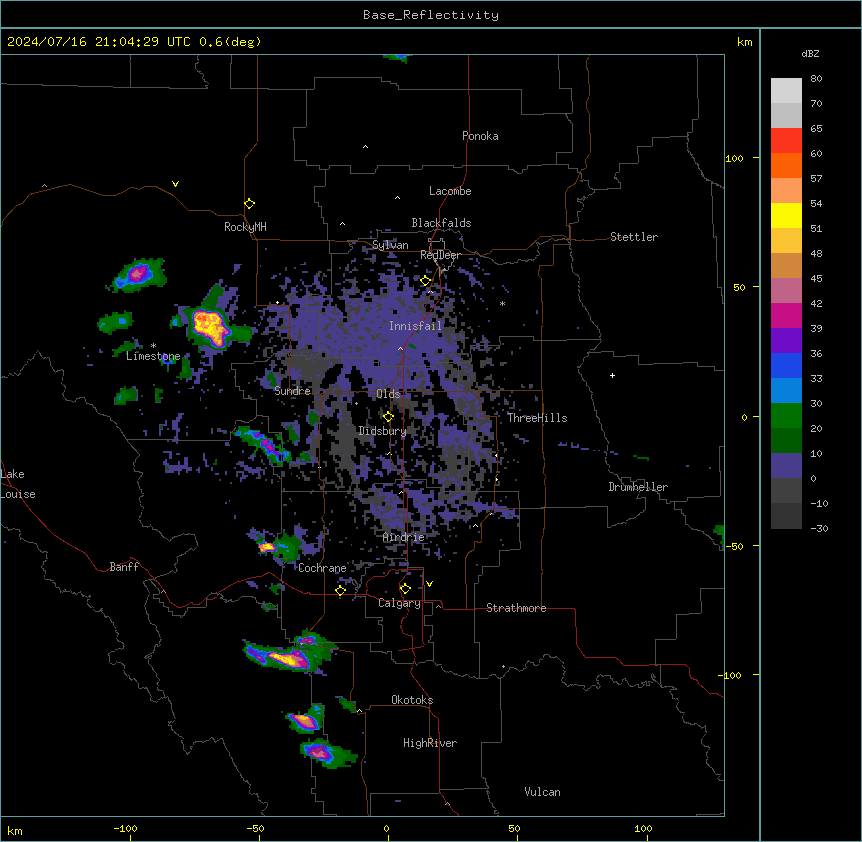Select the purple 39-36 dBZ legend swatch
Viewport: 862px width, 842px height.
click(786, 340)
